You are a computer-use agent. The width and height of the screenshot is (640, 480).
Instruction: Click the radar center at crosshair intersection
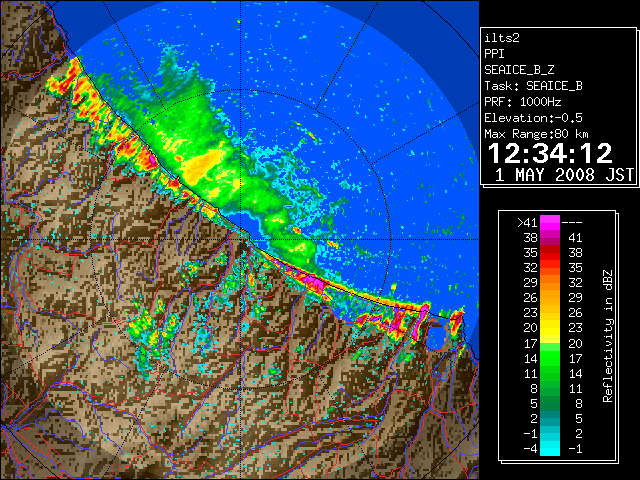point(241,239)
